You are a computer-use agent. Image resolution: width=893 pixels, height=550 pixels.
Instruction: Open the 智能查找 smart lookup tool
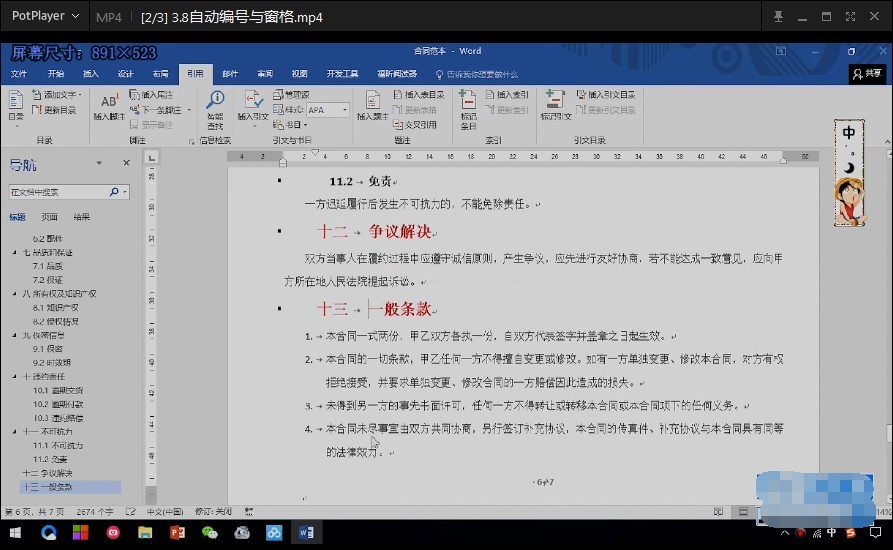[215, 109]
